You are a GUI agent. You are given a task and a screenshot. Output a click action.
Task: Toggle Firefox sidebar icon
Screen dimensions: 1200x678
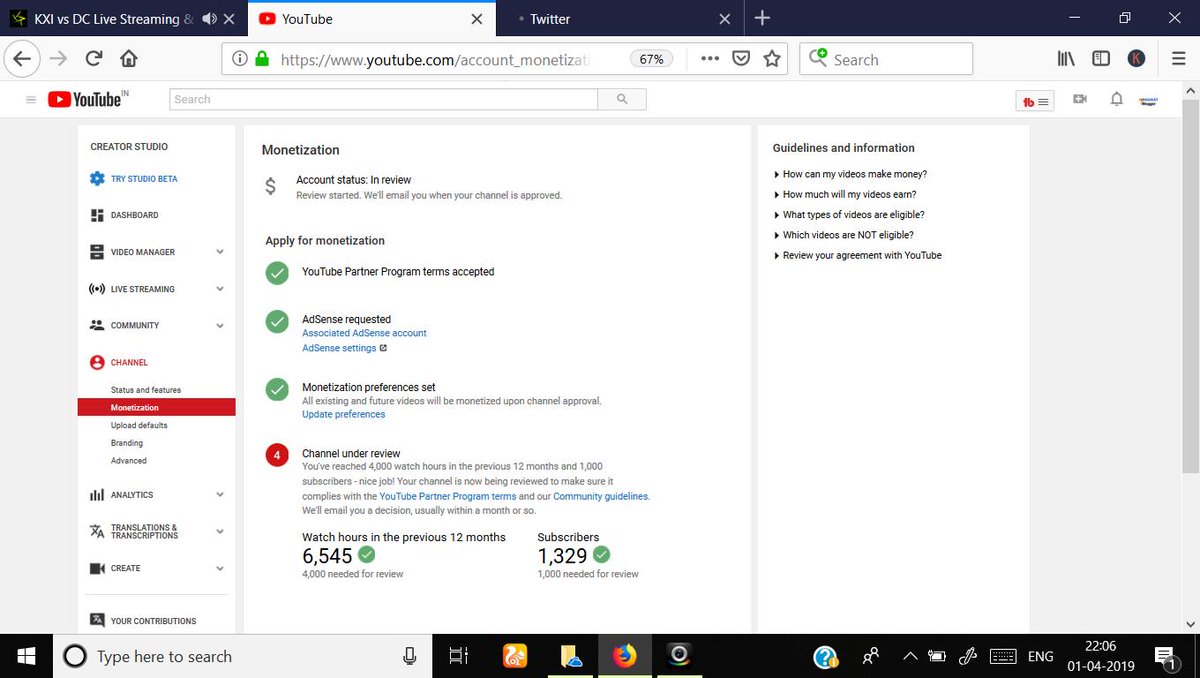pos(1101,59)
